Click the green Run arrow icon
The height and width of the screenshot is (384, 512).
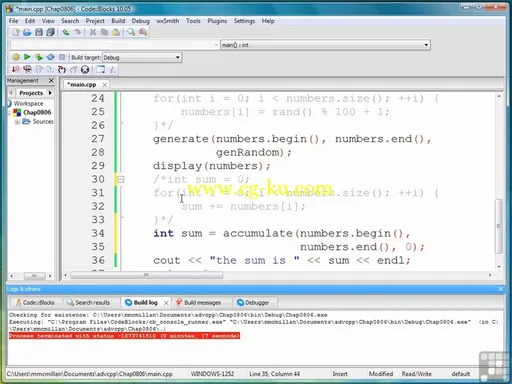click(x=27, y=57)
